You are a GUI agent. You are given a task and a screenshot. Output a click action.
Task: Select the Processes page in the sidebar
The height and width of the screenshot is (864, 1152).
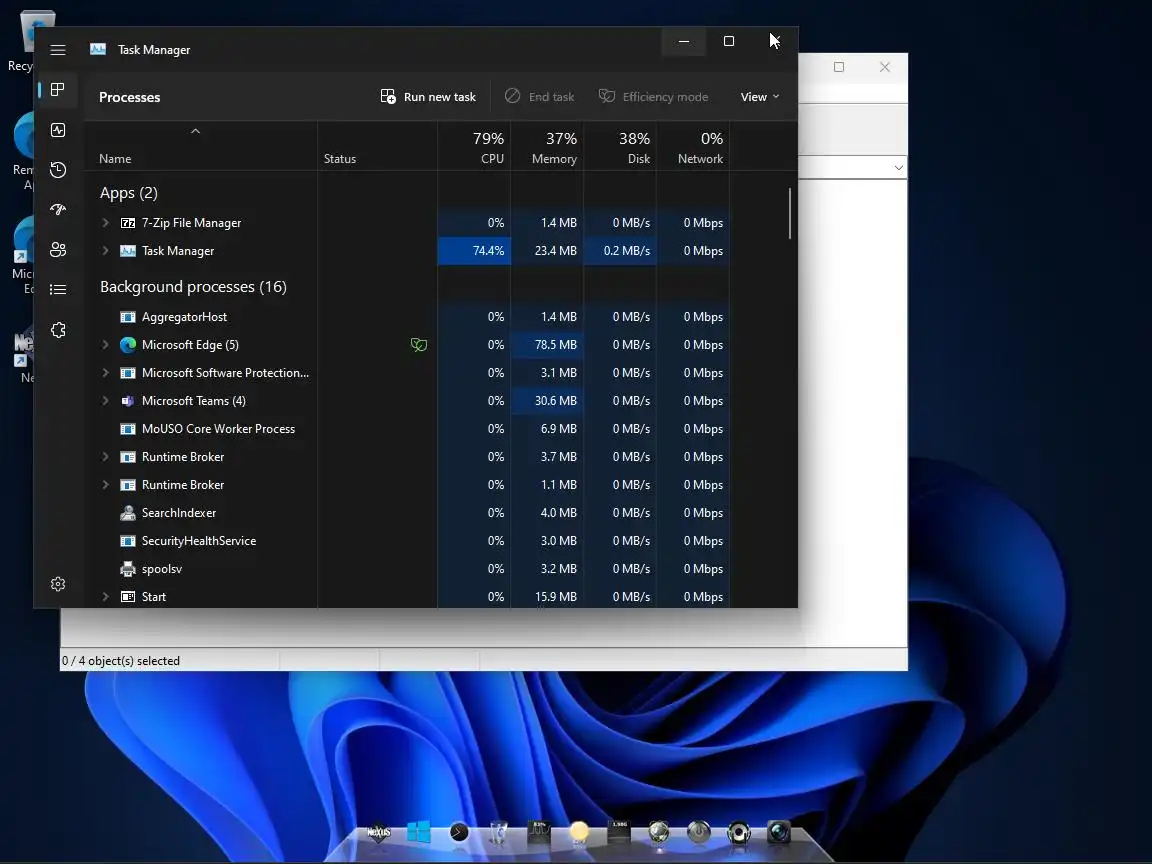pyautogui.click(x=58, y=90)
